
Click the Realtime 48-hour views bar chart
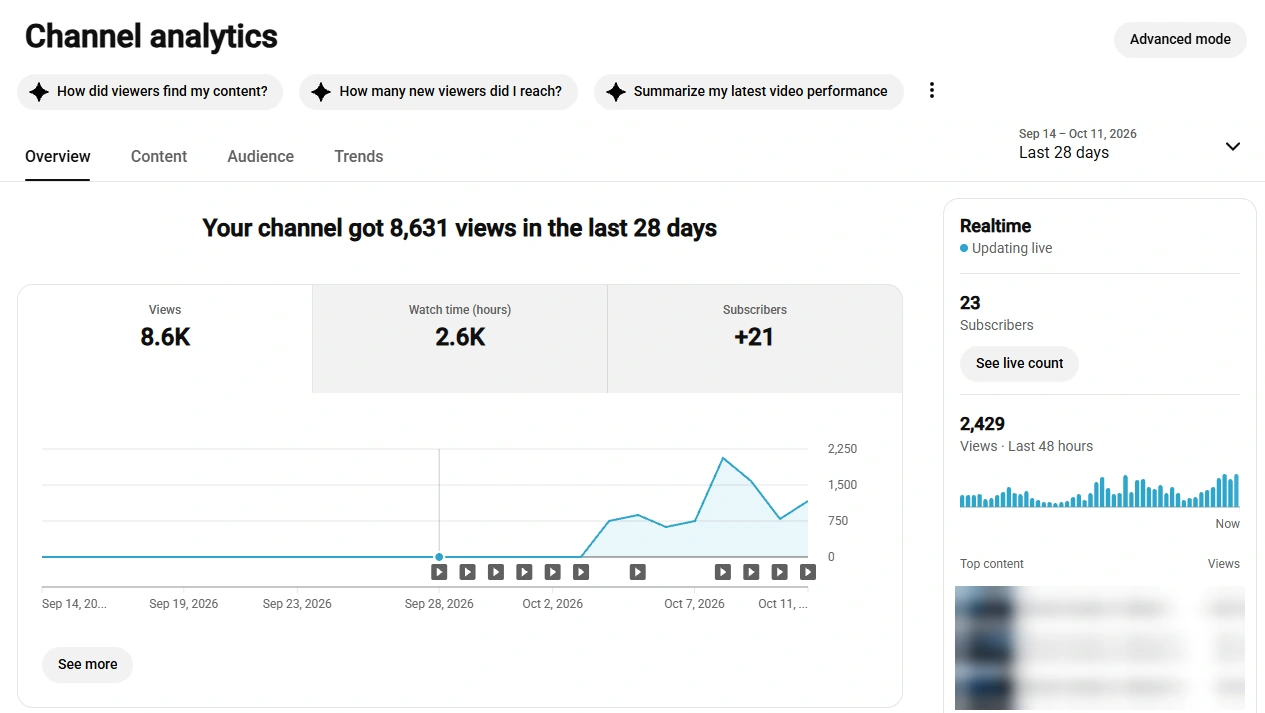[x=1099, y=490]
